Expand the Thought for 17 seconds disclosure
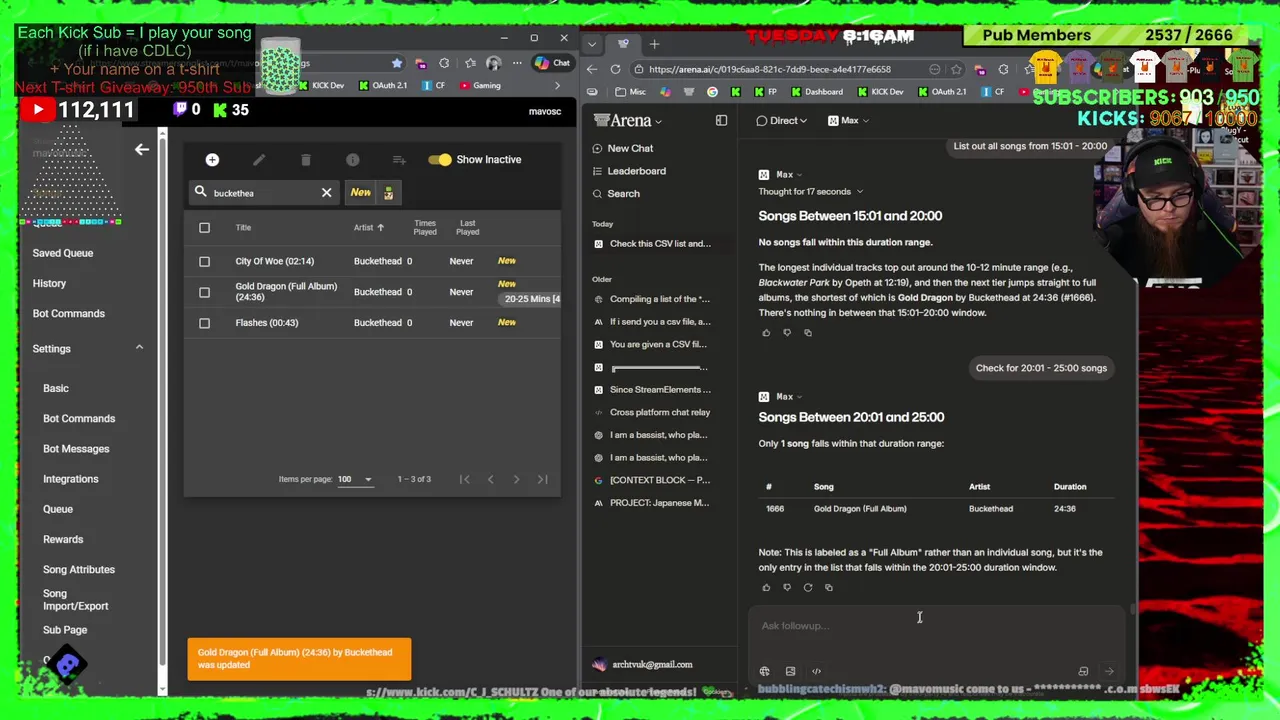The width and height of the screenshot is (1280, 720). [810, 191]
